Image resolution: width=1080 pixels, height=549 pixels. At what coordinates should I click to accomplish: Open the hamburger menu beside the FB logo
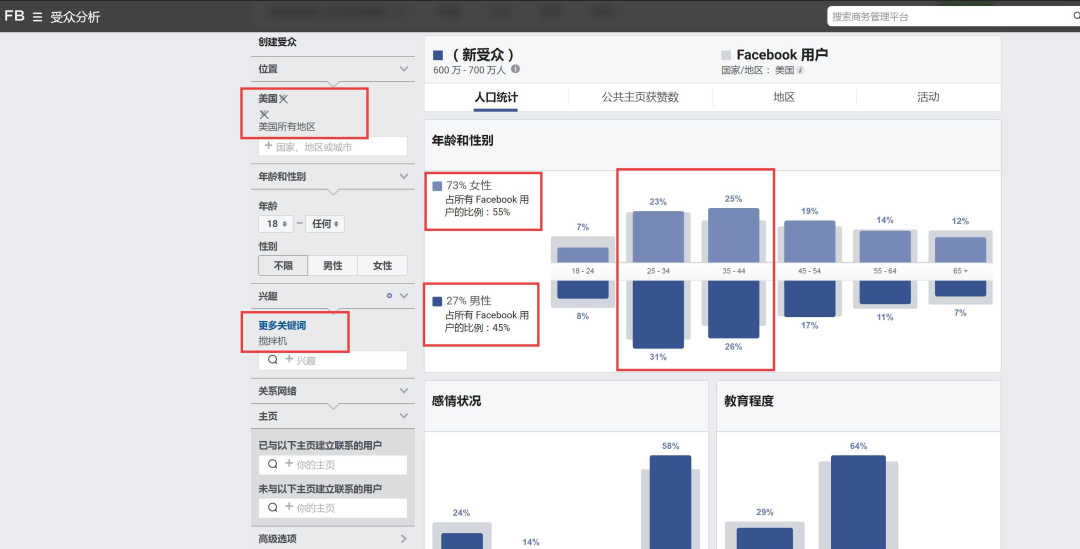click(x=37, y=17)
